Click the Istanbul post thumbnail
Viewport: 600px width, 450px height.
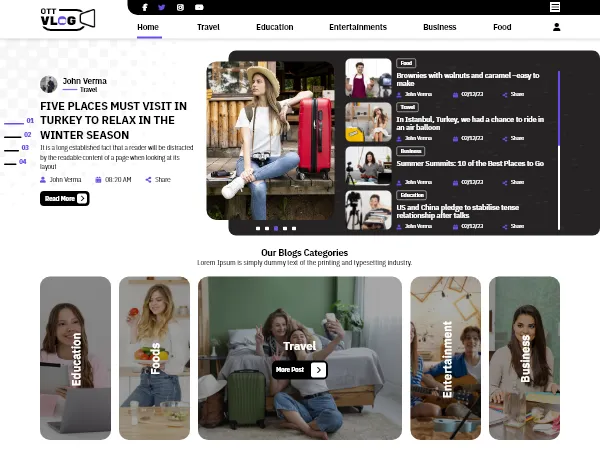pos(368,122)
